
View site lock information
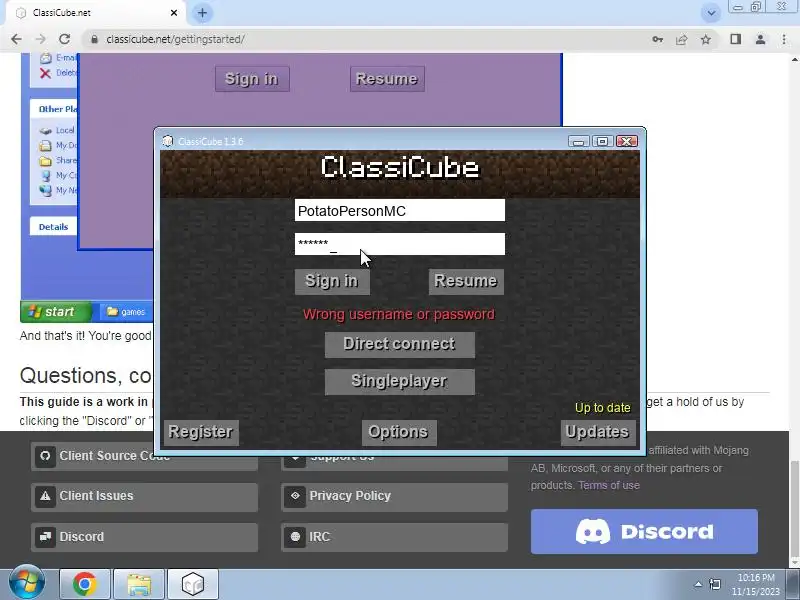pyautogui.click(x=94, y=39)
